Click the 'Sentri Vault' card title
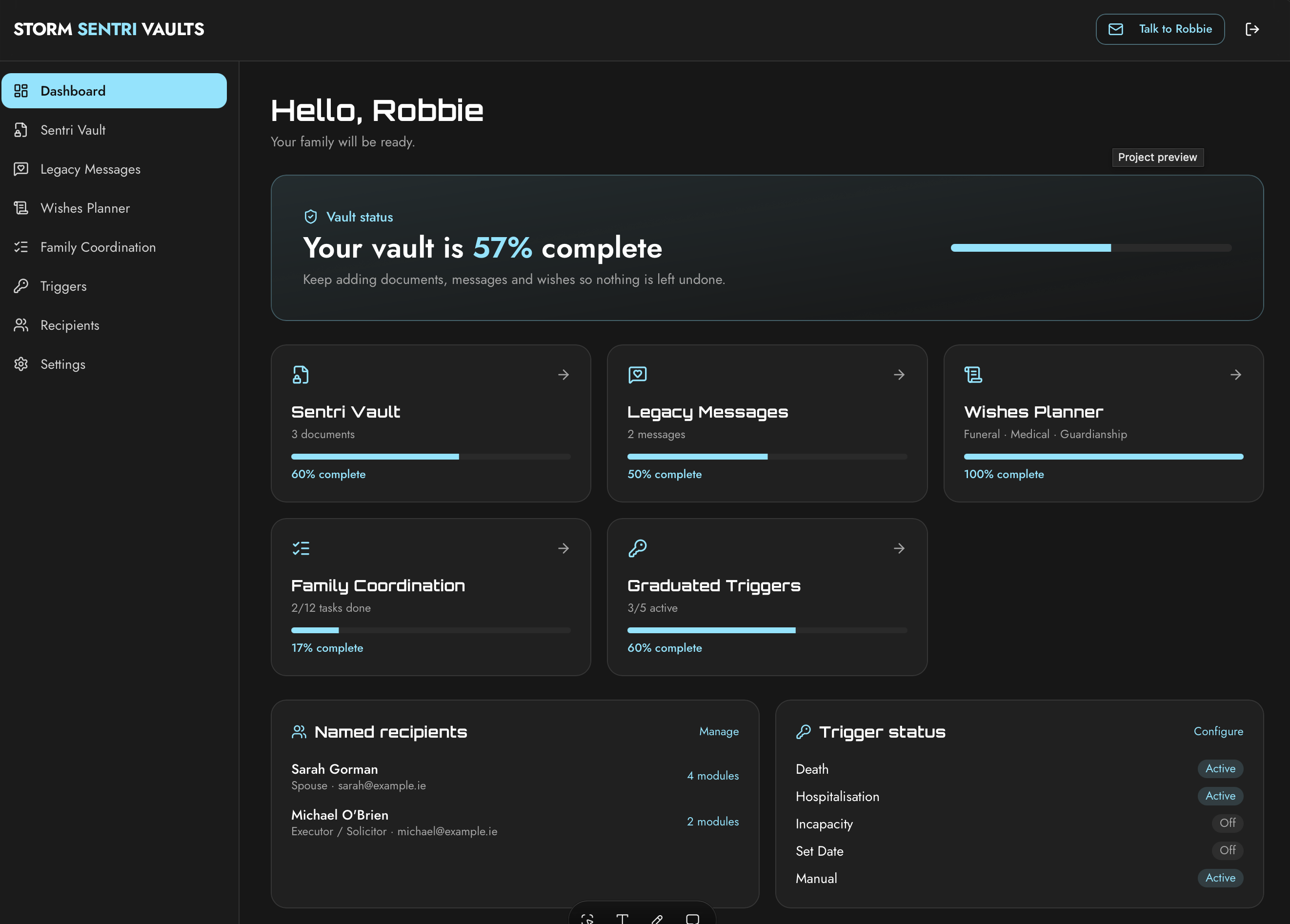 (x=345, y=412)
